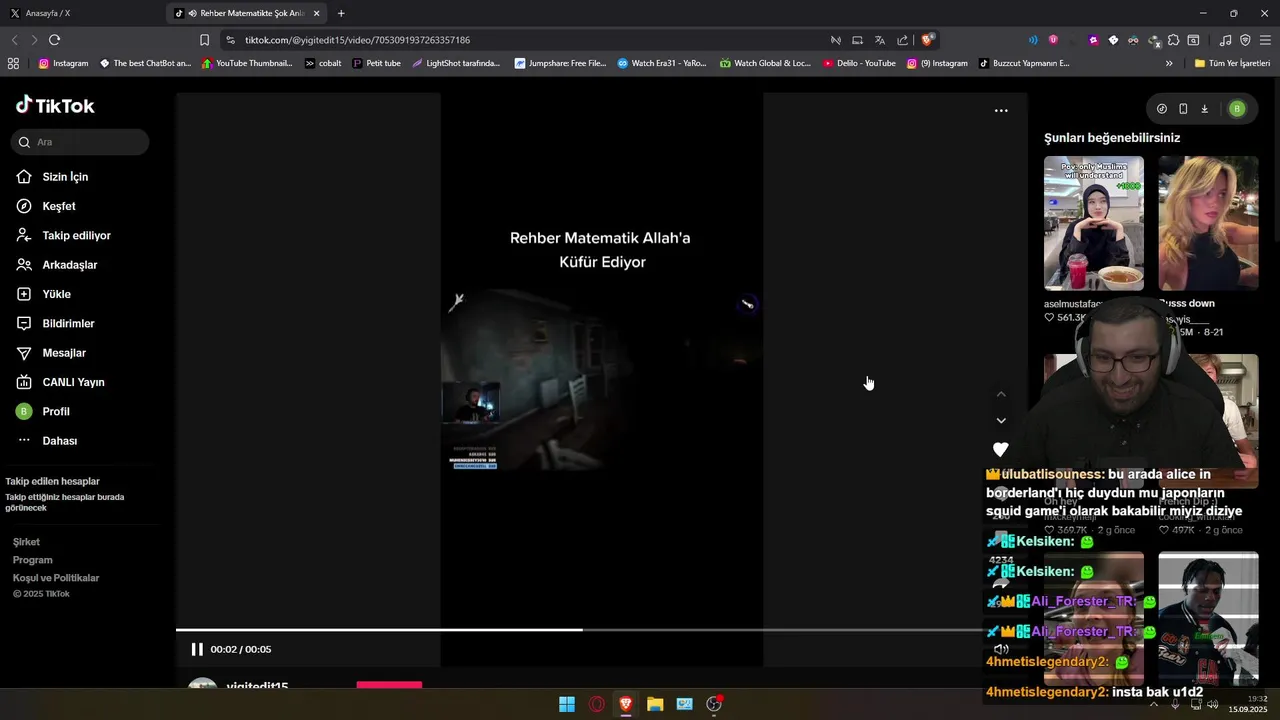This screenshot has height=720, width=1280.
Task: Click yigitedit15 username below video
Action: pyautogui.click(x=258, y=687)
